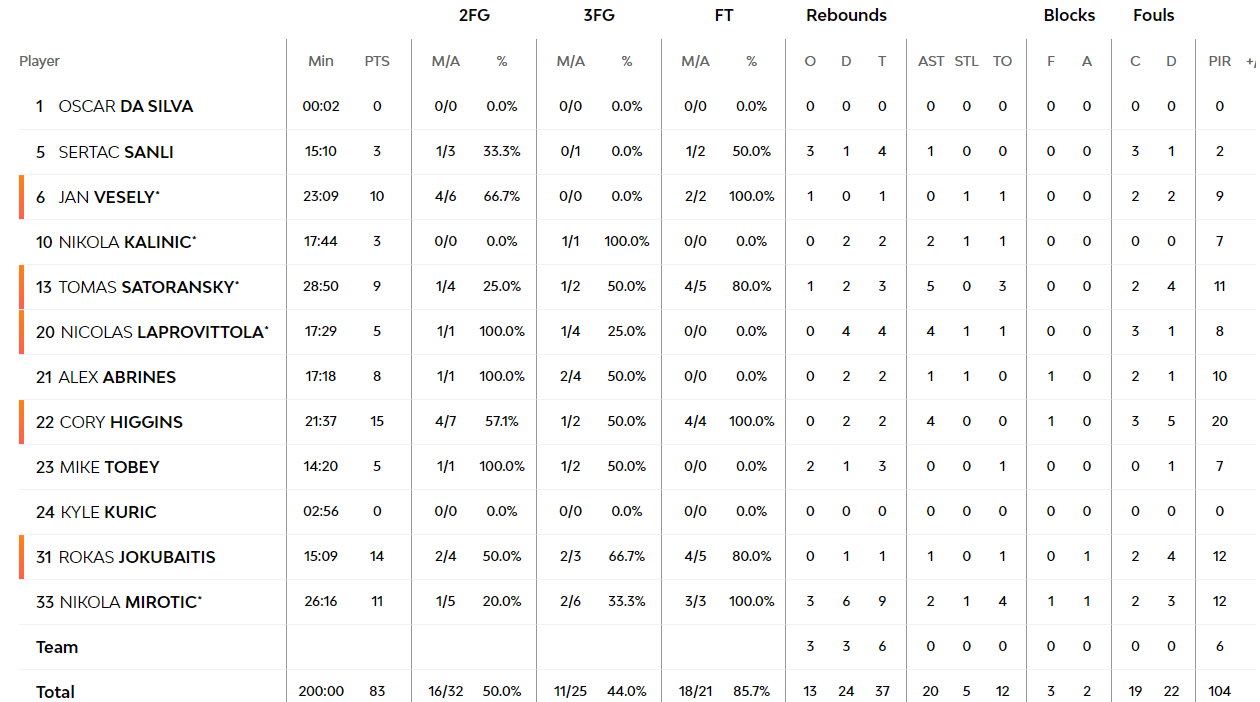This screenshot has height=702, width=1260.
Task: Click the PTS column header
Action: tap(377, 61)
